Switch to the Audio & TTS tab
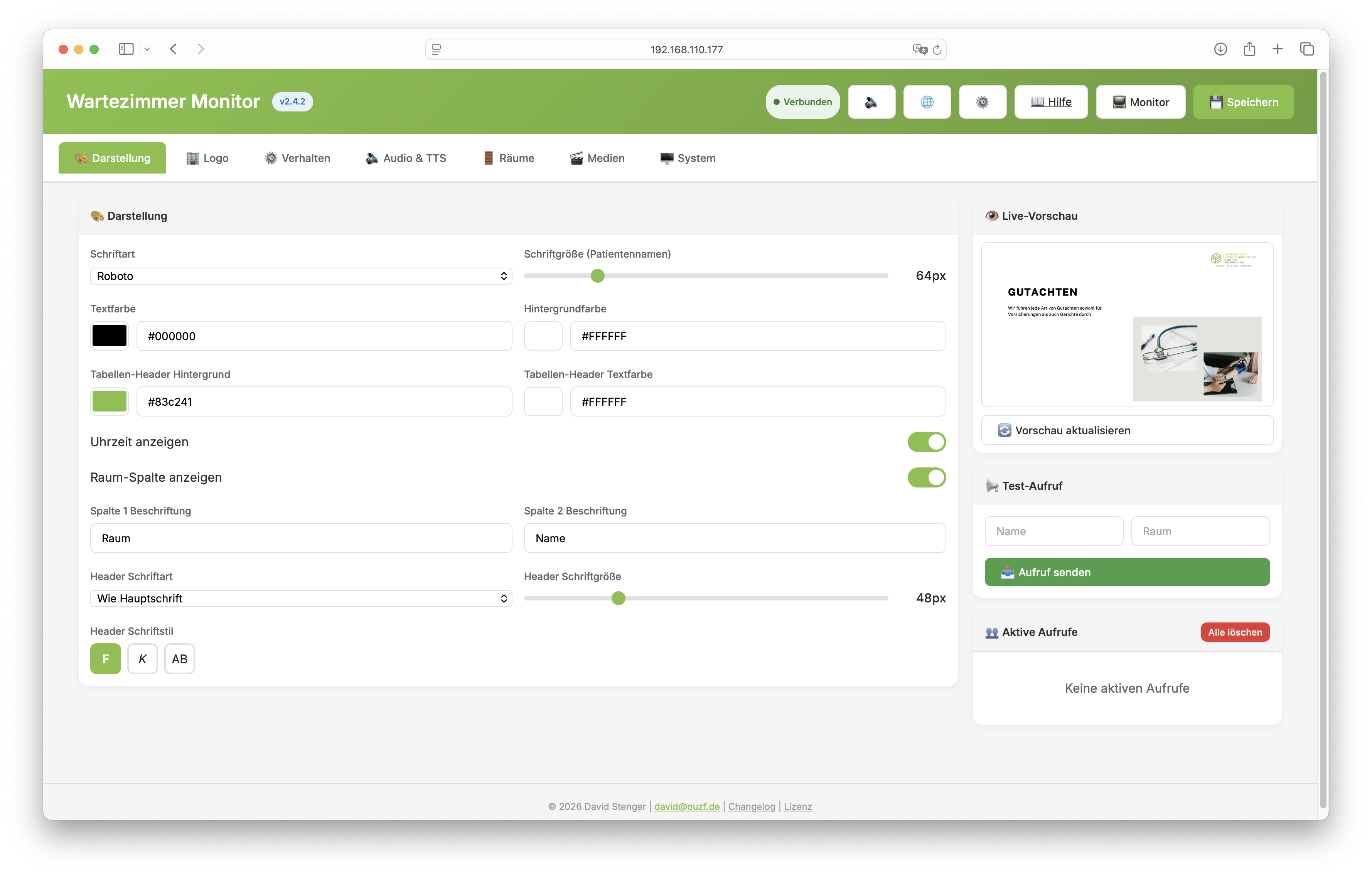This screenshot has height=877, width=1372. [405, 158]
